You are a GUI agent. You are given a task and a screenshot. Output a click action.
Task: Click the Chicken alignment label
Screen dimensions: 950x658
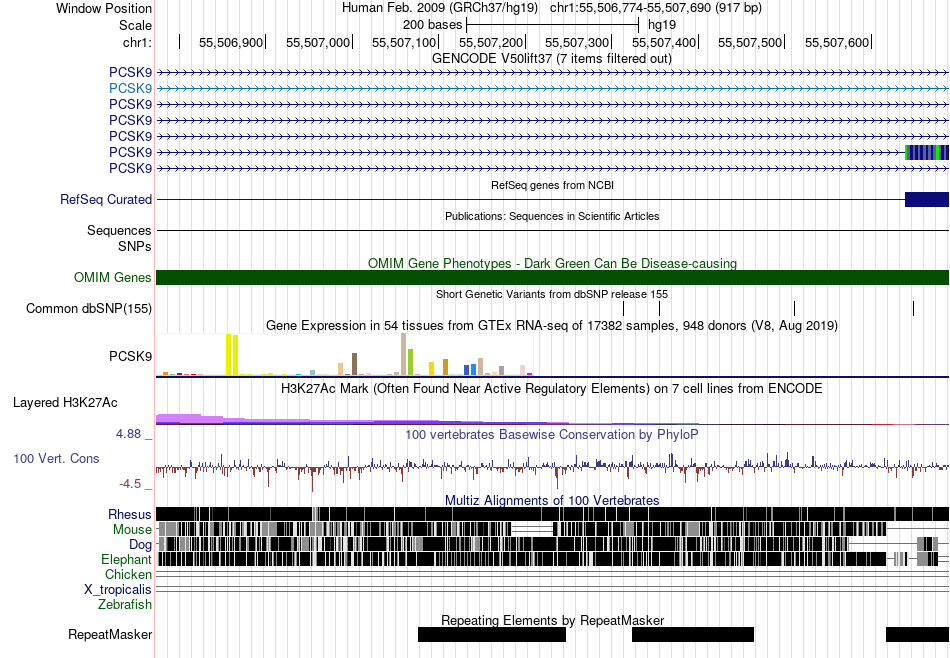[128, 574]
